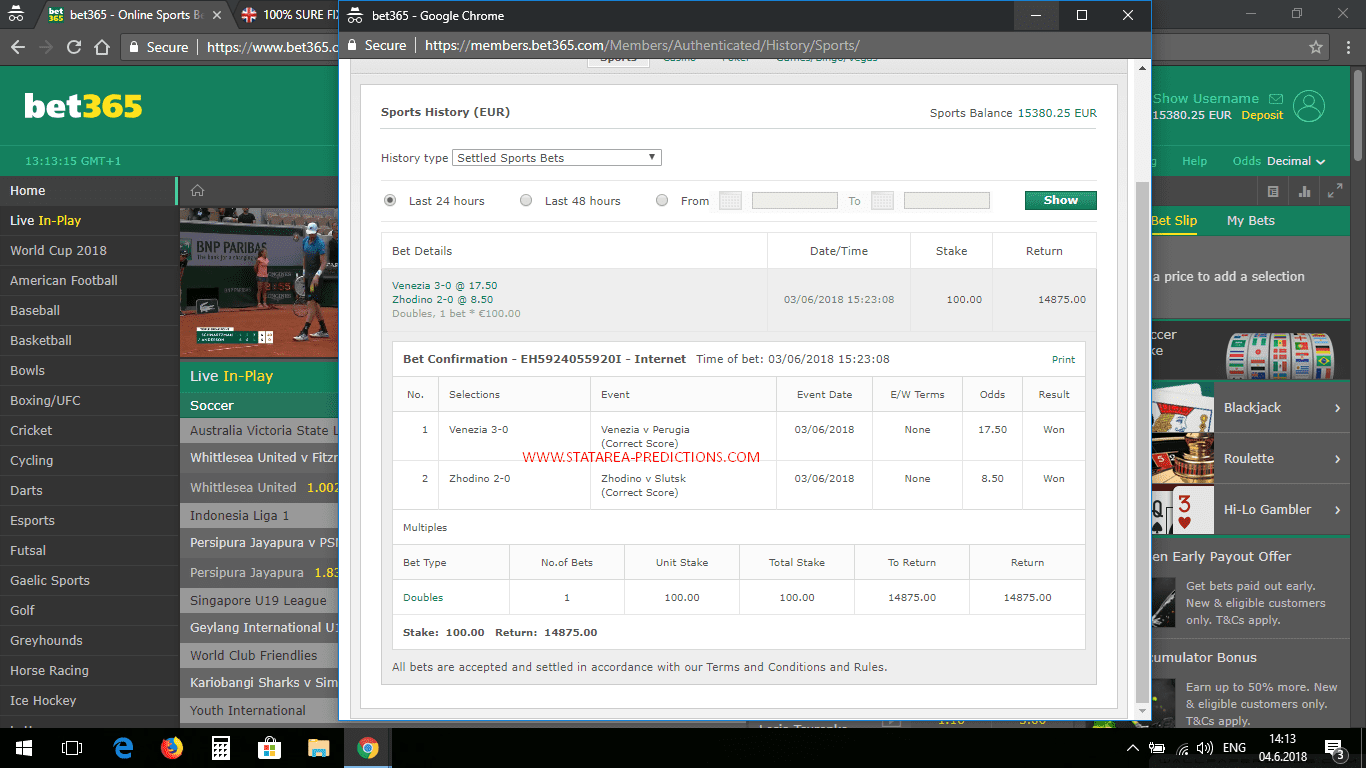Open American Football in sidebar
Image resolution: width=1366 pixels, height=768 pixels.
click(88, 280)
